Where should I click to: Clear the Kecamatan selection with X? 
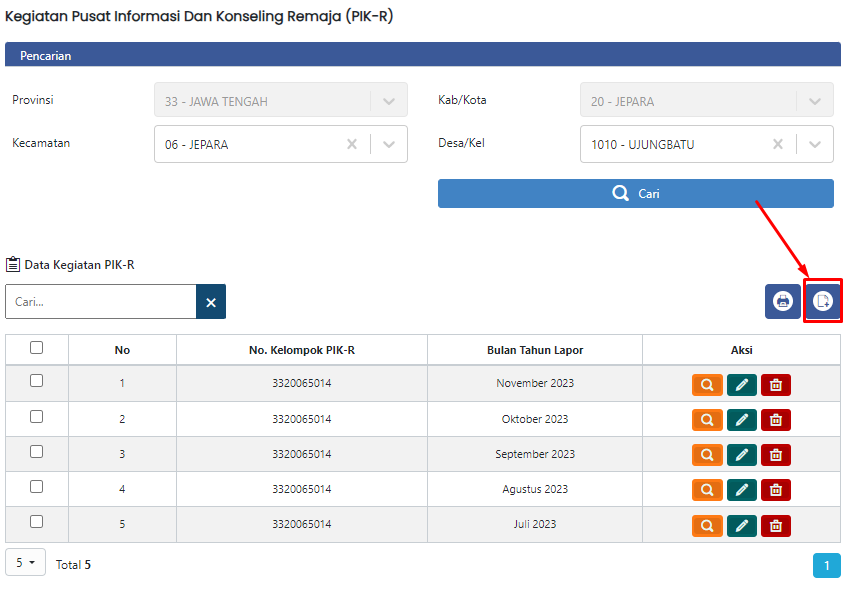(352, 144)
